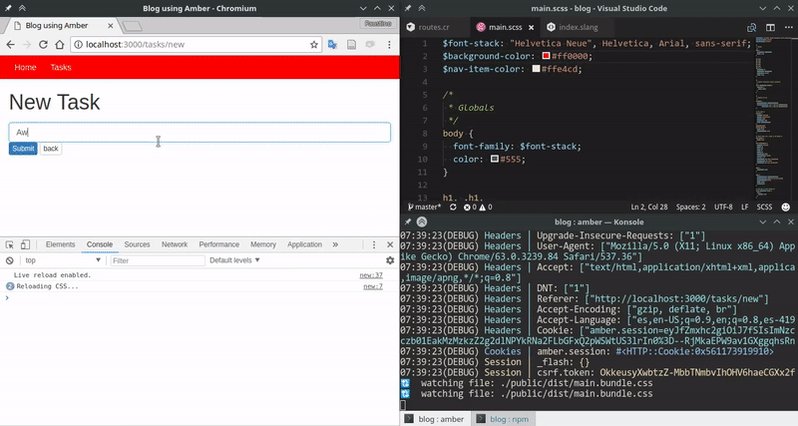Shade the Chromium window with double-arrow icon
The width and height of the screenshot is (798, 426).
[22, 8]
